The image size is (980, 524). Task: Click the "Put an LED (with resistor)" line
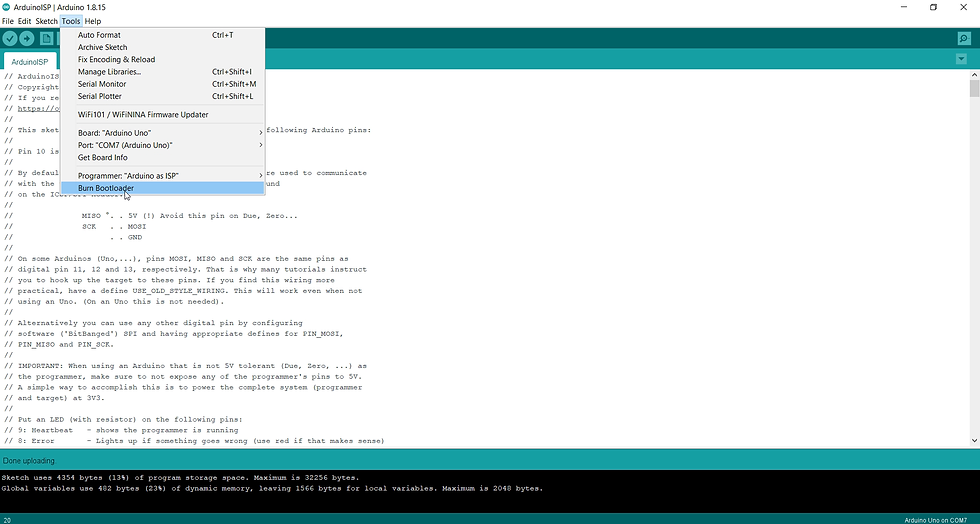click(x=123, y=420)
